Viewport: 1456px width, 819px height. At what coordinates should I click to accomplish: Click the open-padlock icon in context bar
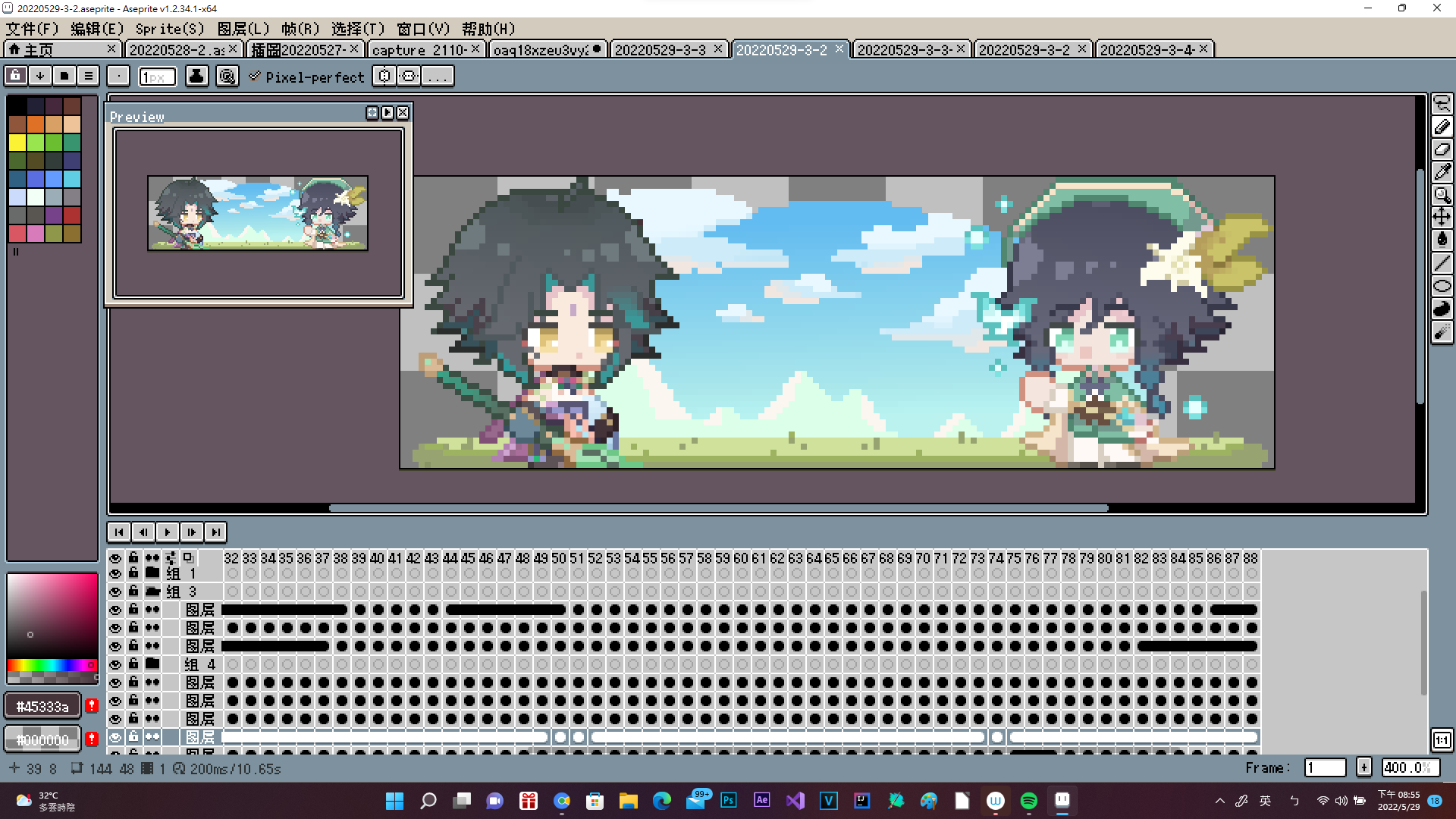pyautogui.click(x=16, y=76)
